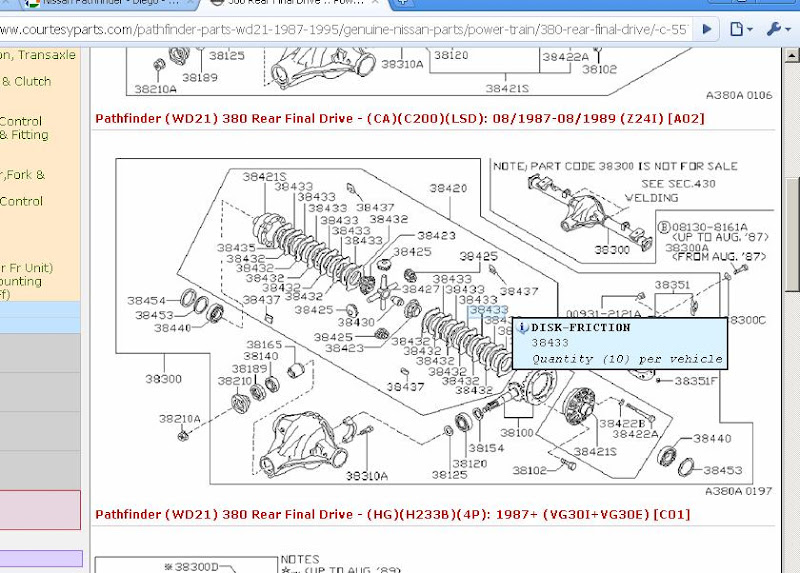Click the 'SEE SEC.430' note text
800x573 pixels.
pos(678,184)
